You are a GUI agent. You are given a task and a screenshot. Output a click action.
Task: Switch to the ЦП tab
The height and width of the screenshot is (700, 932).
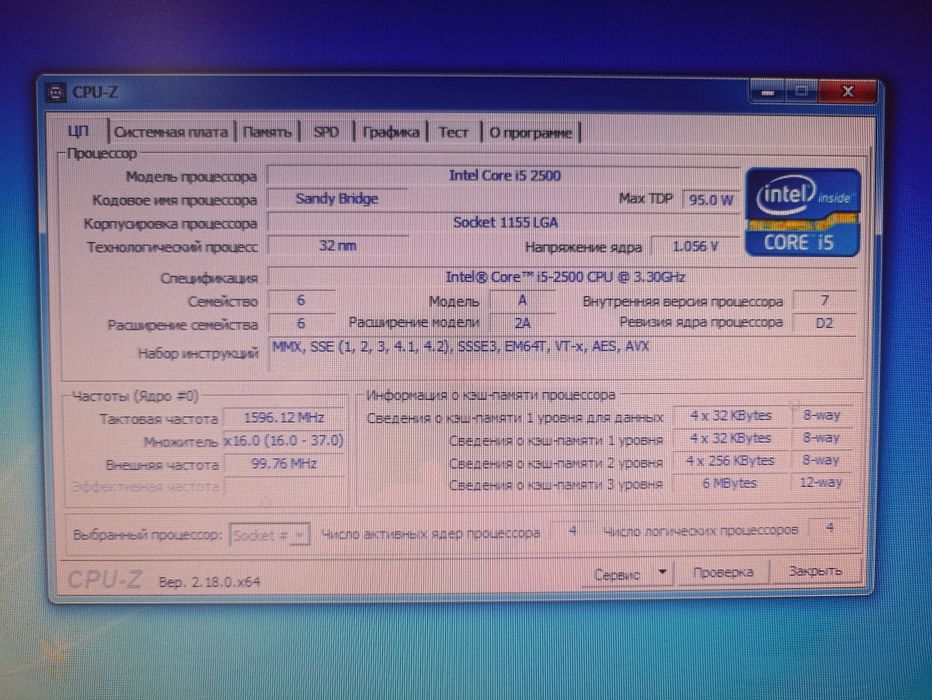tap(78, 131)
